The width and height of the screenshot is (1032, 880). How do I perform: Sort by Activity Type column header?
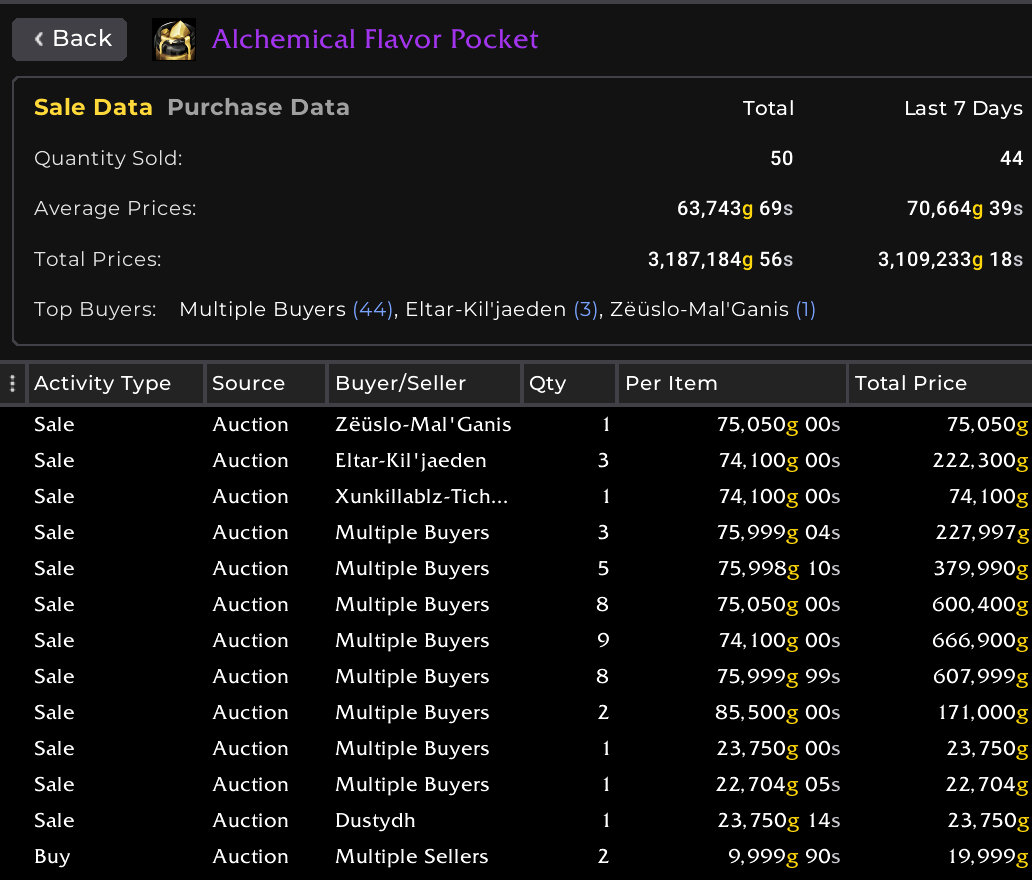[x=115, y=383]
